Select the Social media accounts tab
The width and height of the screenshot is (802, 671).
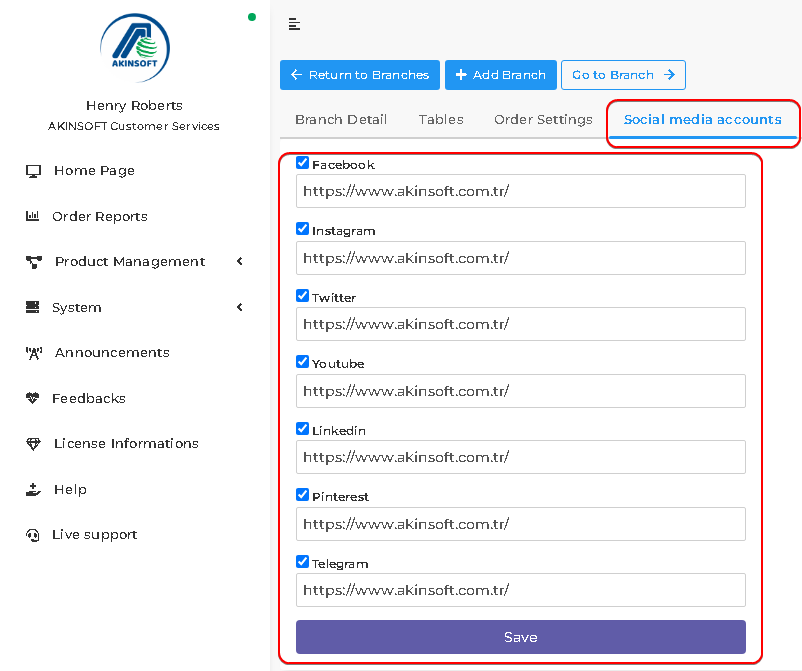702,120
